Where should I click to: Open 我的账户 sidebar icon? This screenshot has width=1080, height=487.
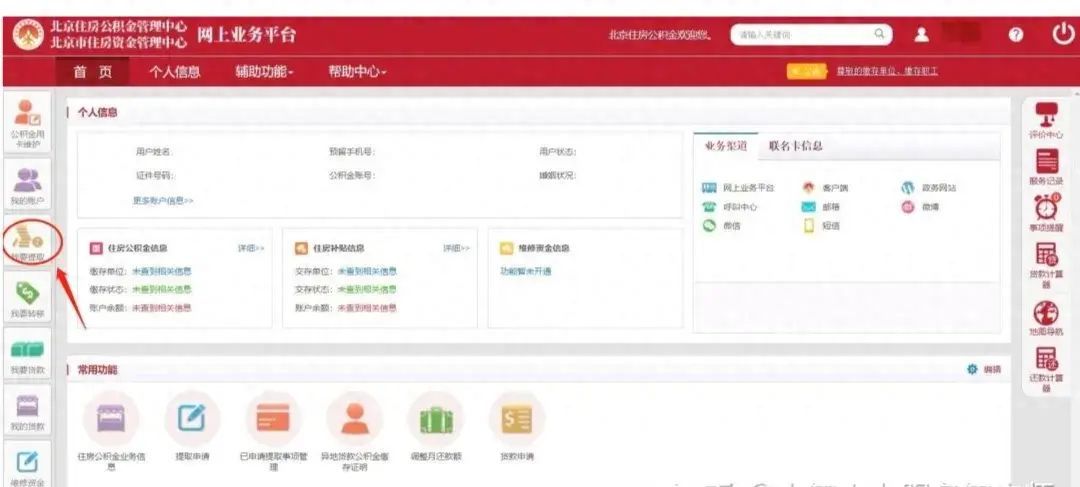28,185
